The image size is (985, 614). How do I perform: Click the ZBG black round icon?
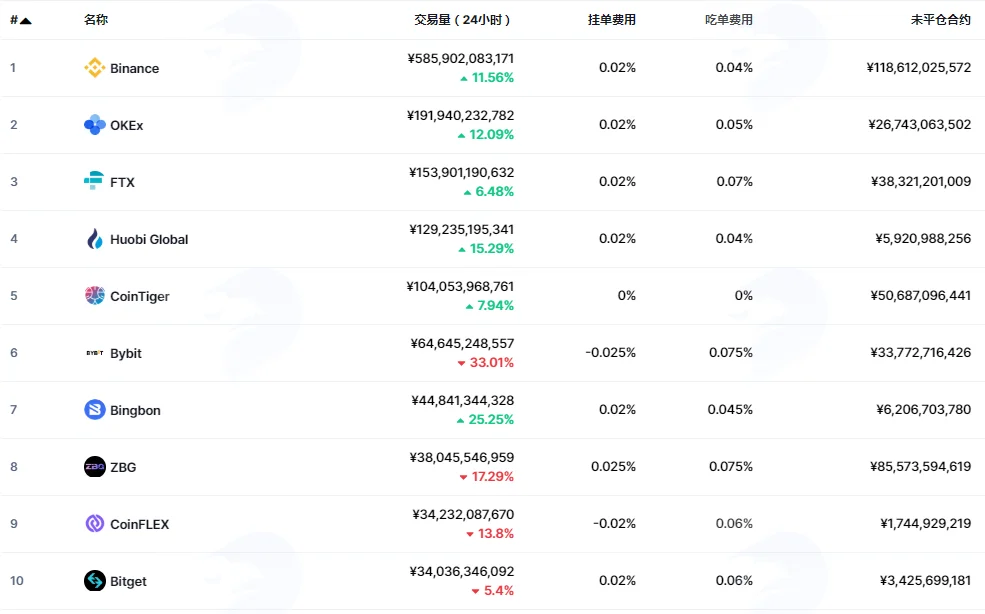(x=95, y=467)
